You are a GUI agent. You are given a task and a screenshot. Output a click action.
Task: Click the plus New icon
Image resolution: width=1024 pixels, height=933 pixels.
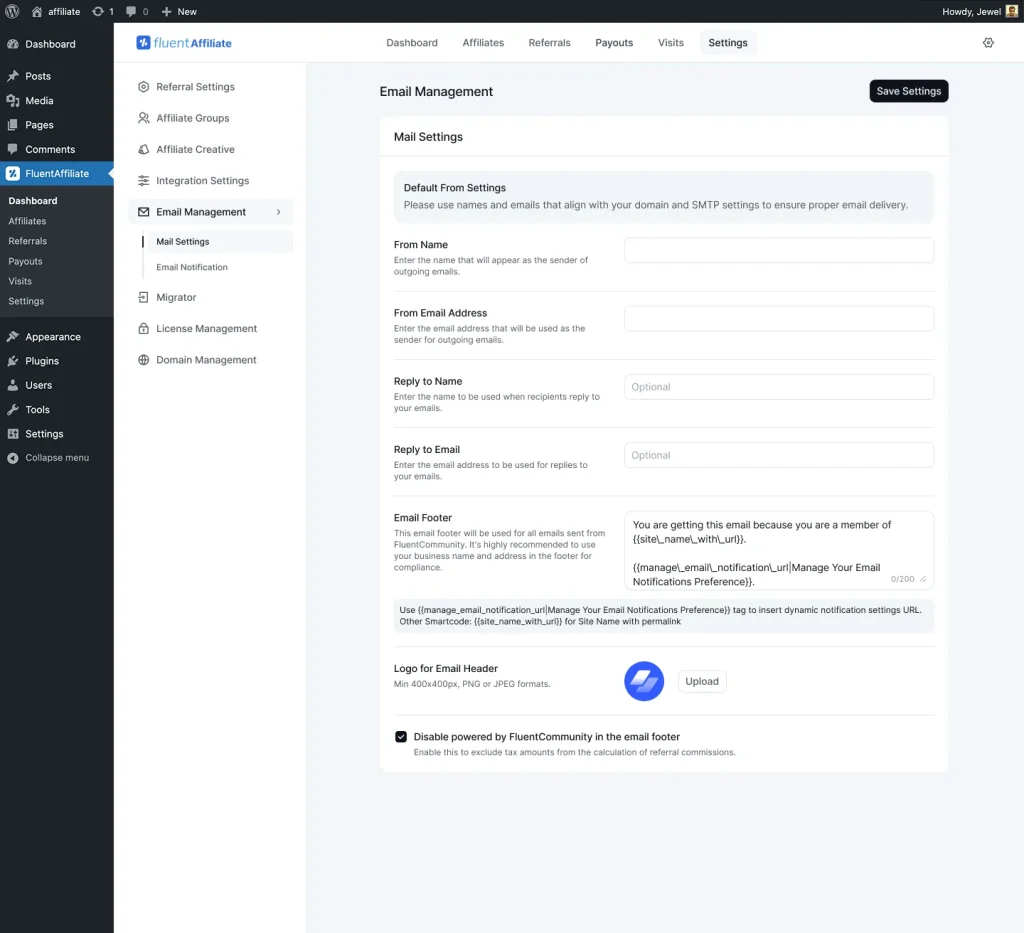pos(167,11)
